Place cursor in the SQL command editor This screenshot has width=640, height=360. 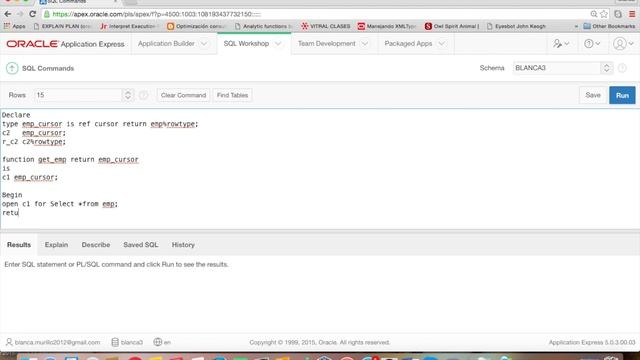coord(320,169)
